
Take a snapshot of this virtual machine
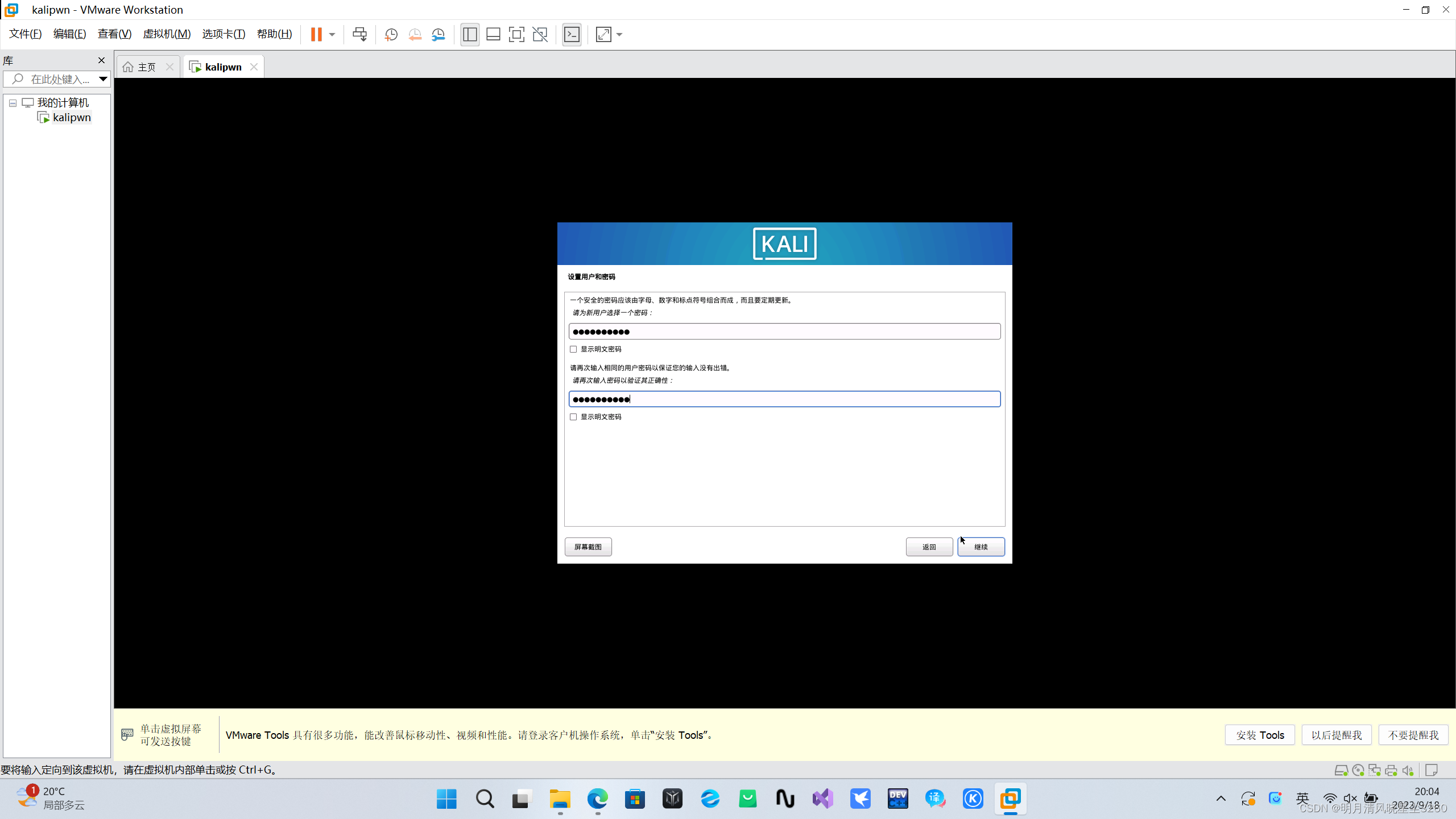(391, 35)
